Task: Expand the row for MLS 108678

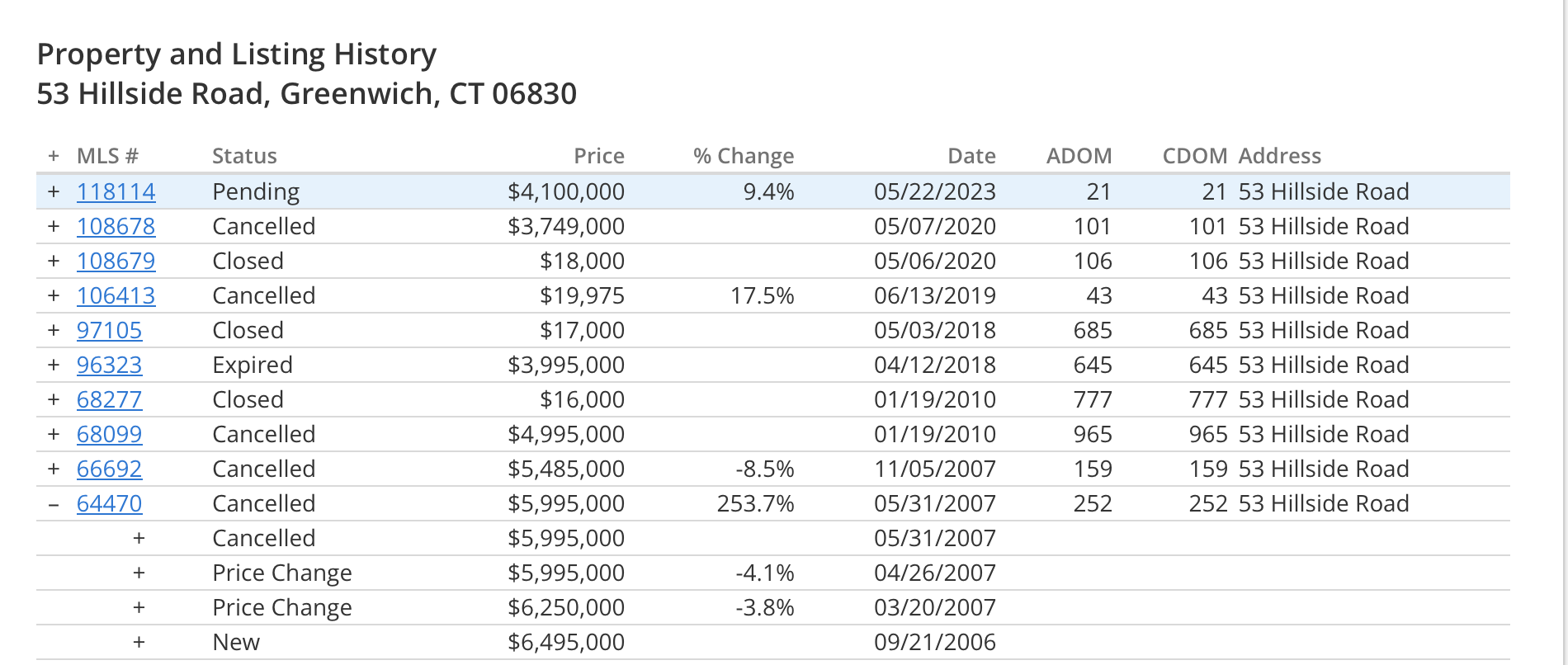Action: [54, 226]
